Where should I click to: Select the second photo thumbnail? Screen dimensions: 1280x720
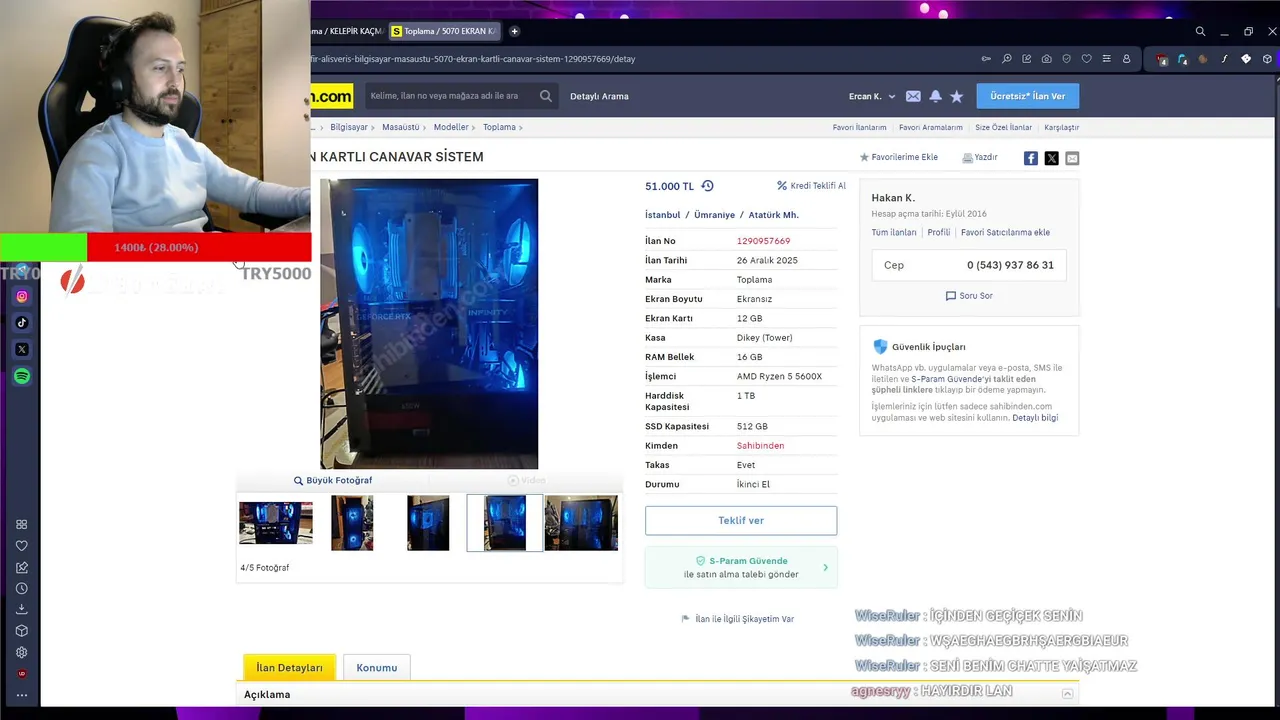tap(352, 523)
